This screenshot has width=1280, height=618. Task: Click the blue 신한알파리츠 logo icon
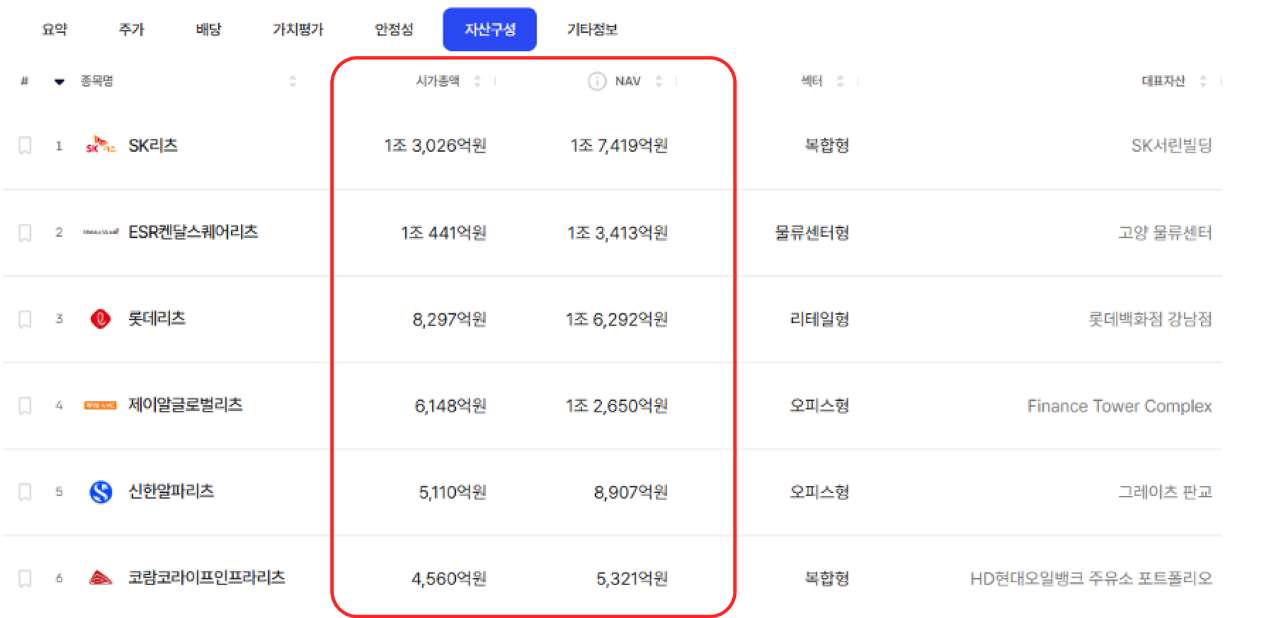101,492
